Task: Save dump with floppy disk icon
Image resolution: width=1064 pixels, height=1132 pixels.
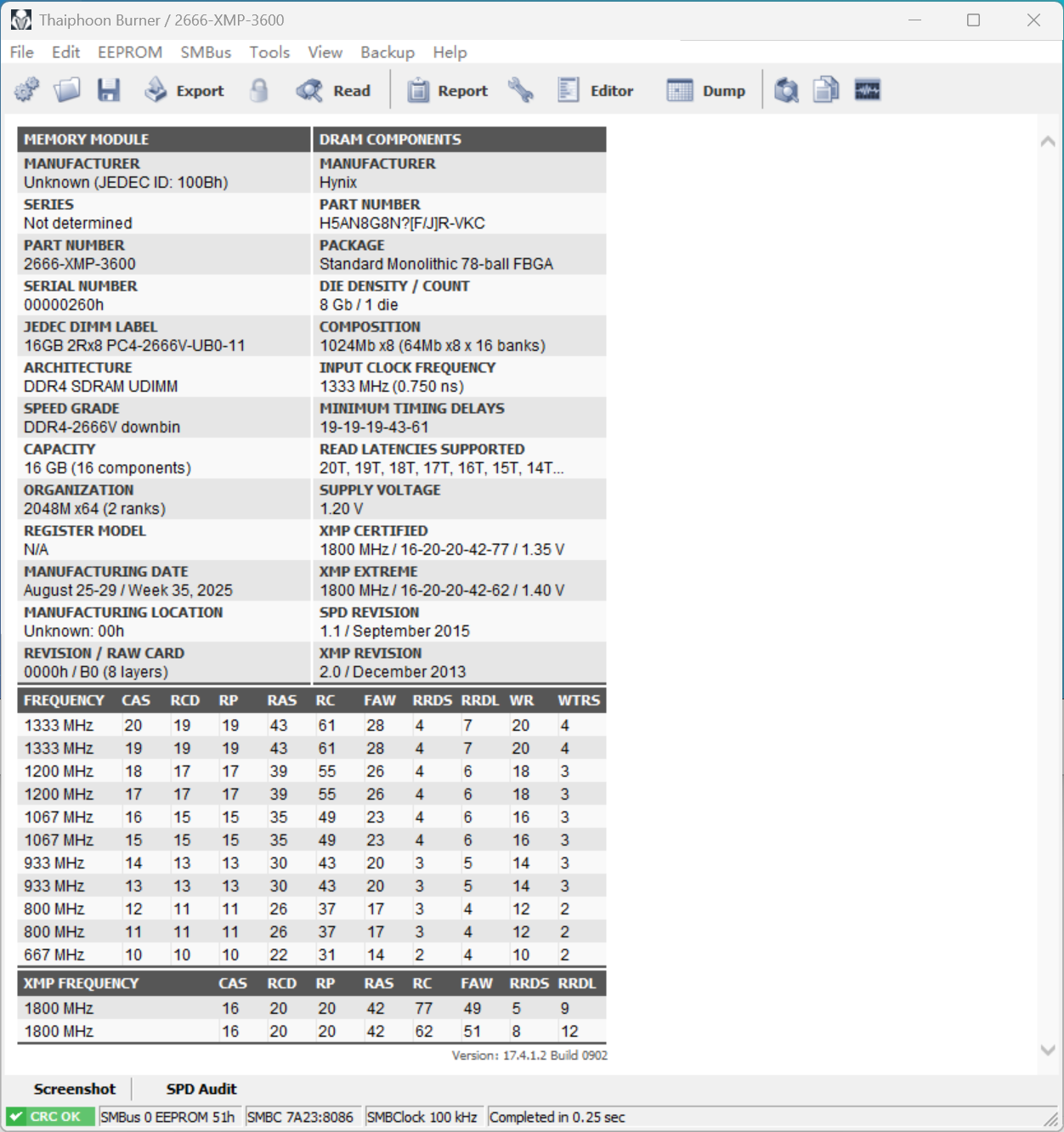Action: 109,90
